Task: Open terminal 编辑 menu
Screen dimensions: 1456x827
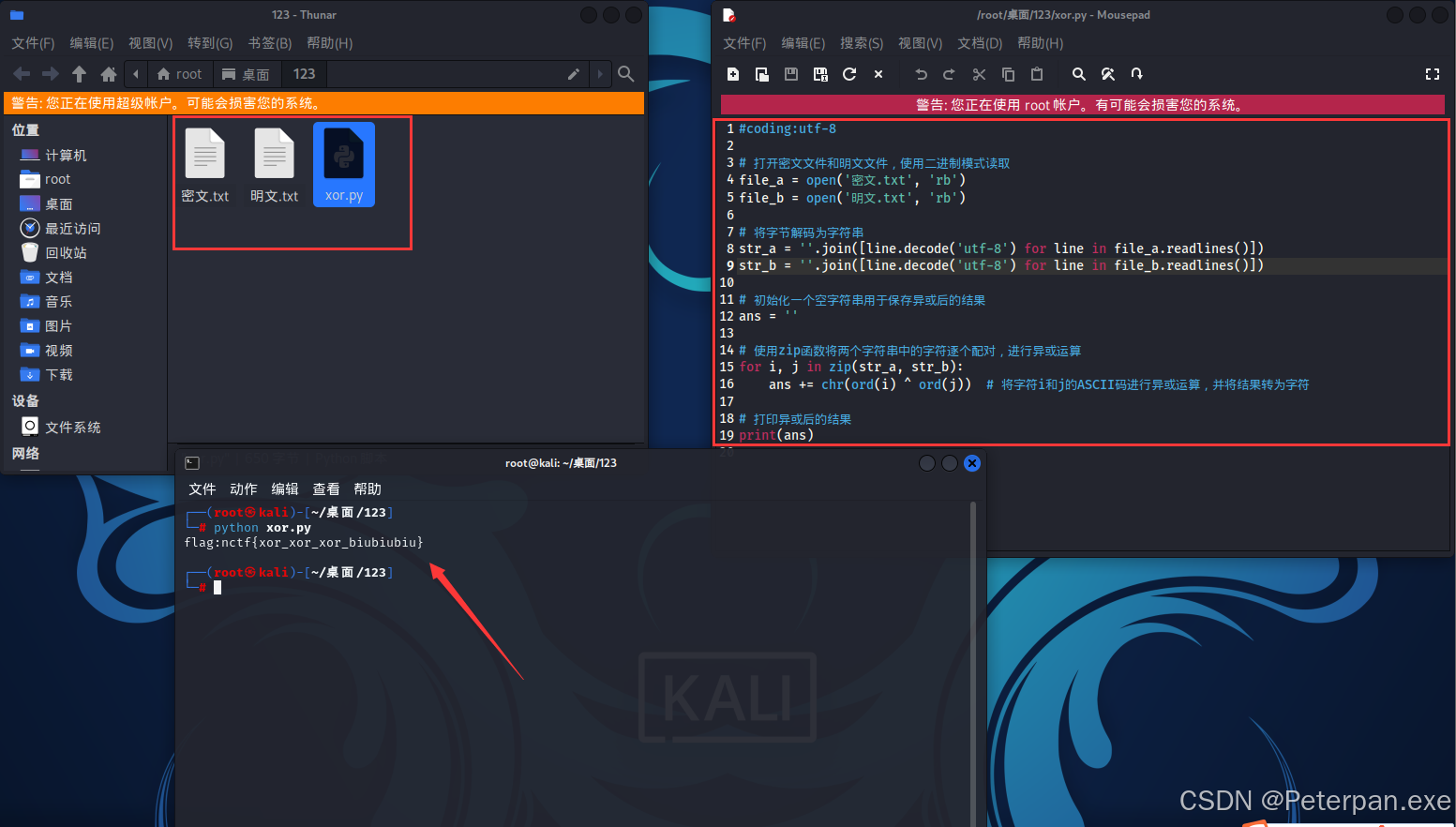Action: (285, 489)
